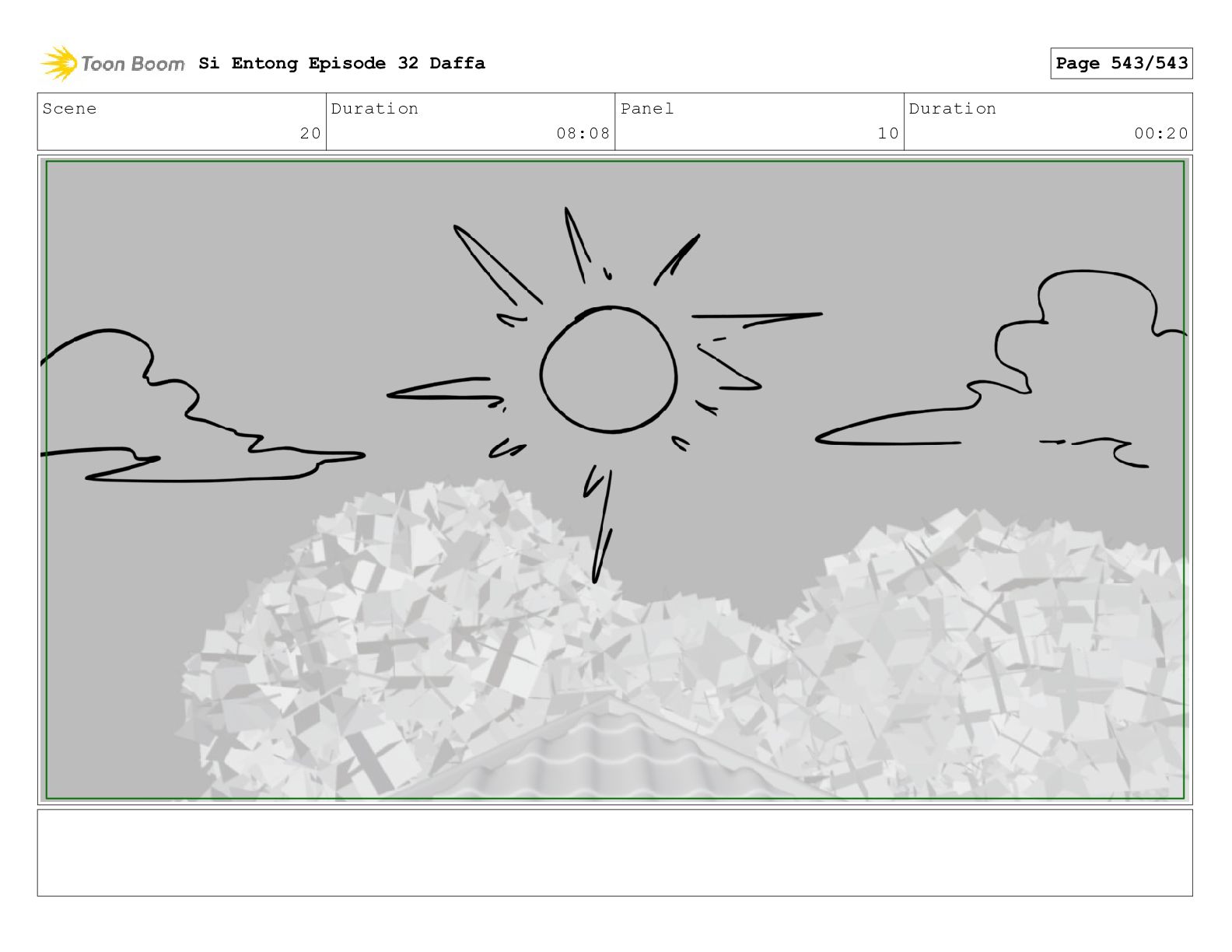Click the 'Duration' label beside Scene

[x=375, y=109]
